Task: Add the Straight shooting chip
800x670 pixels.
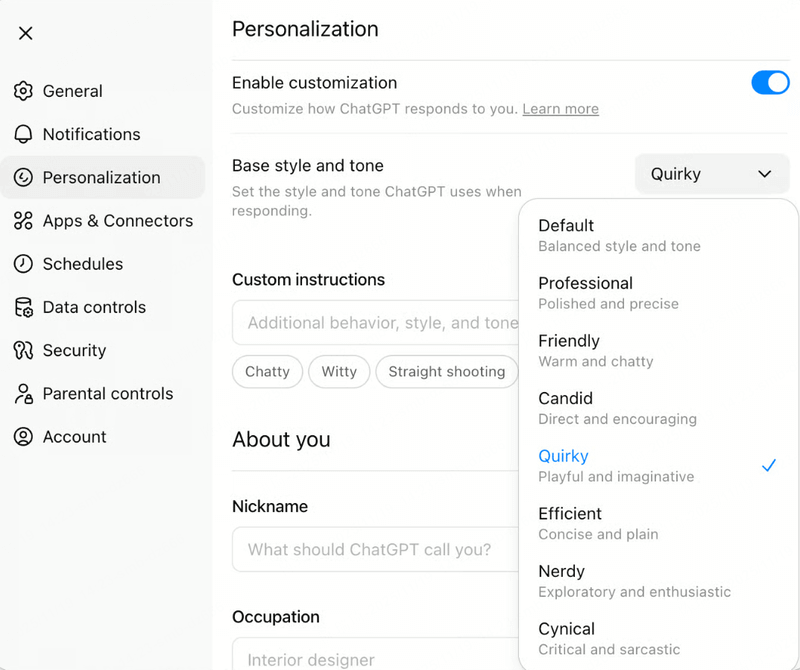Action: tap(446, 371)
